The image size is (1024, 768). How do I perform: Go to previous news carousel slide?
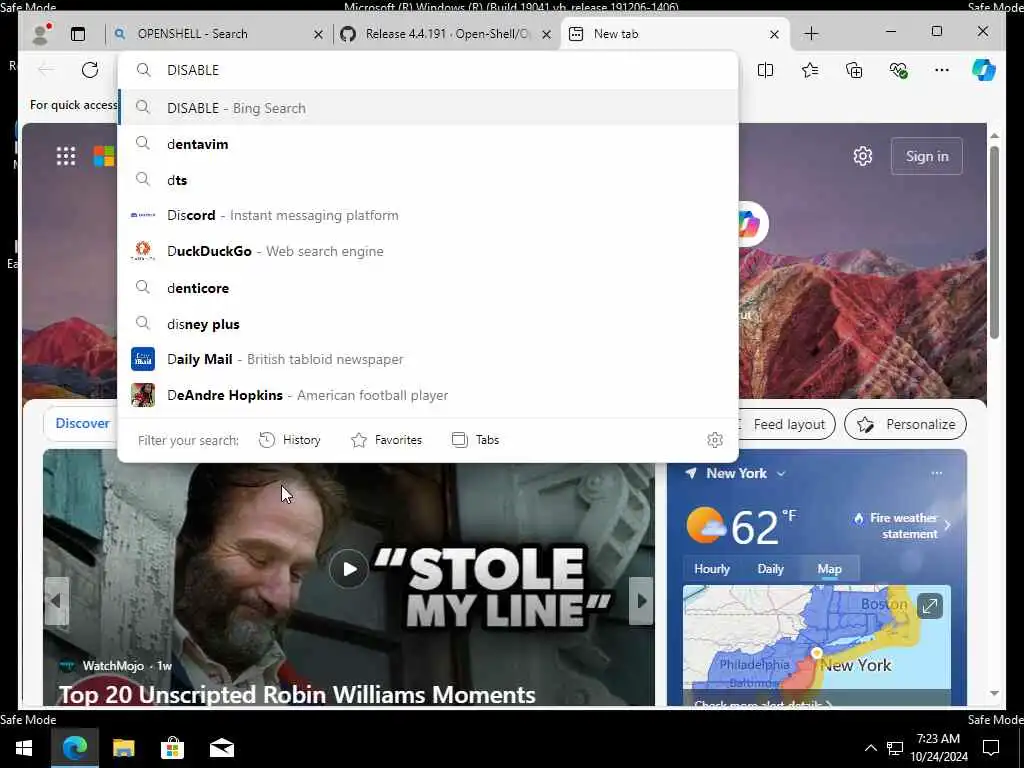point(56,601)
